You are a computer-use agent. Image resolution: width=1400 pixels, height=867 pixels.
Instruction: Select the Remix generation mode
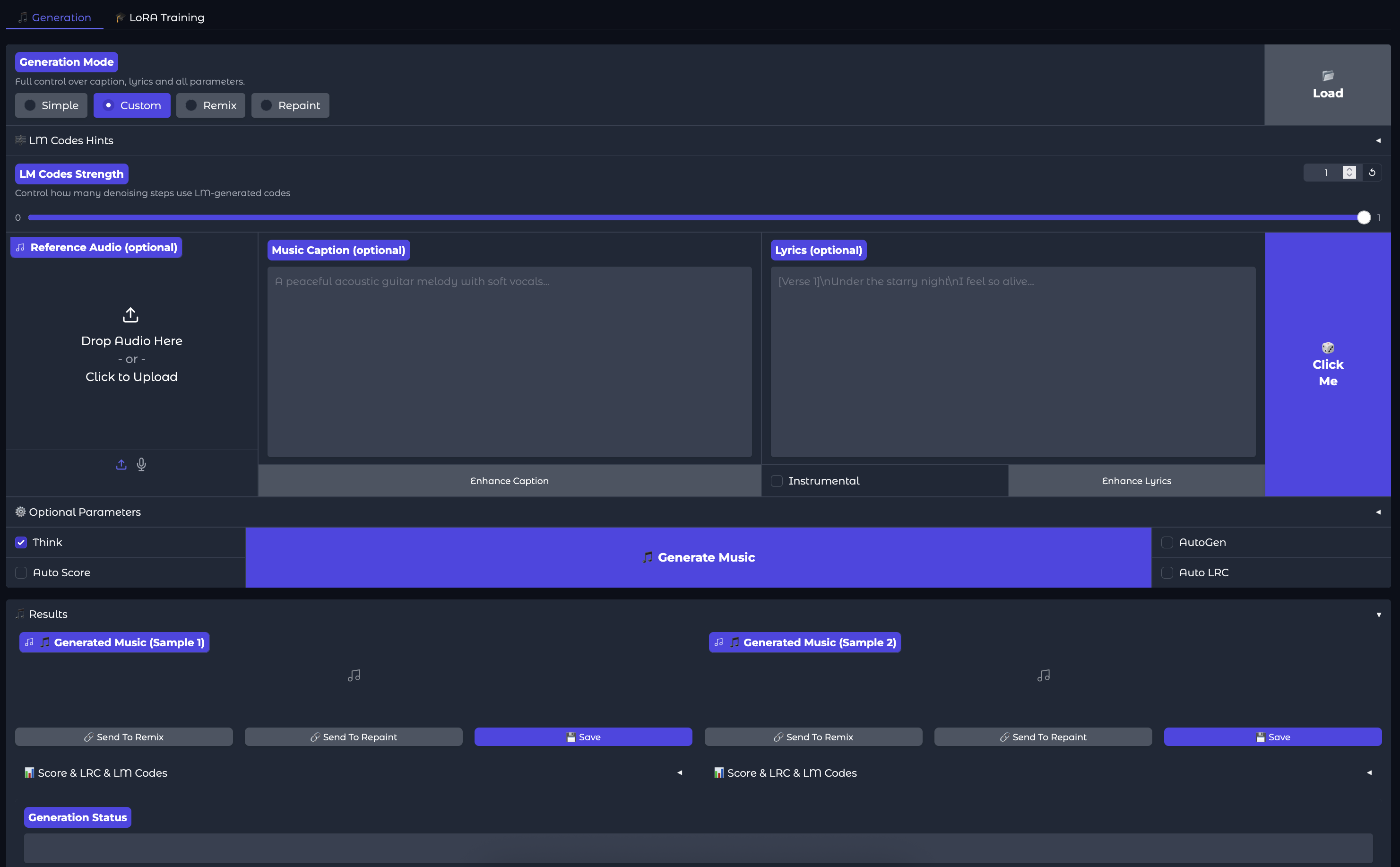[211, 105]
